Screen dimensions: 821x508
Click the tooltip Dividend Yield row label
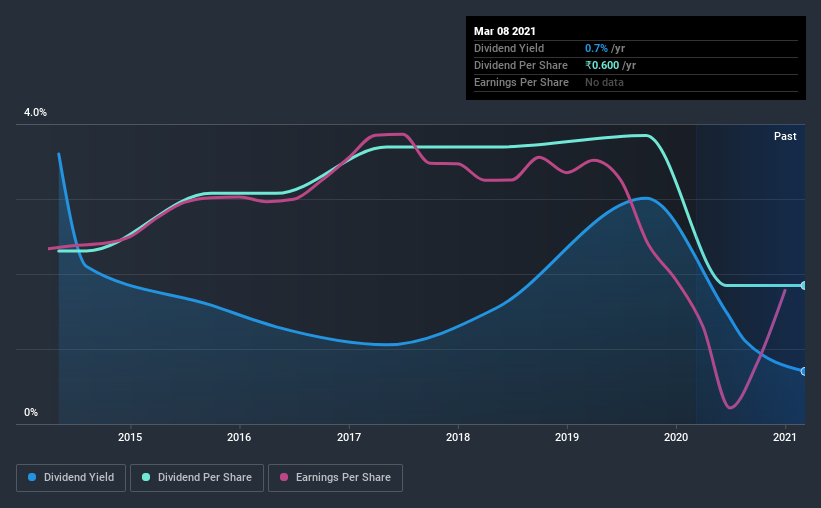click(x=509, y=48)
